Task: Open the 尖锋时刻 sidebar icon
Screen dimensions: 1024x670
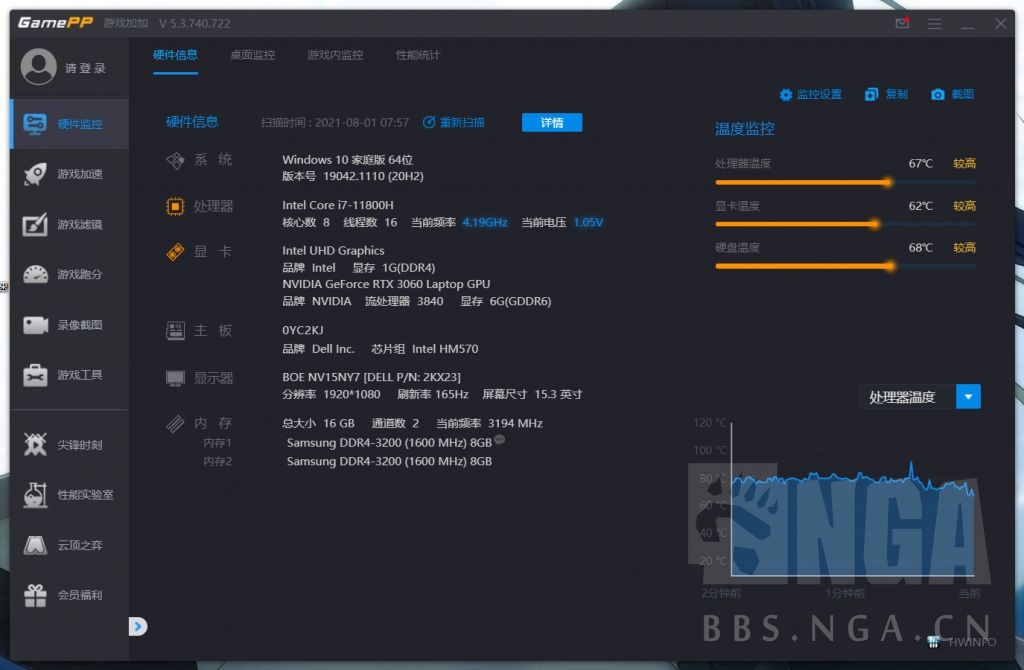Action: 35,445
